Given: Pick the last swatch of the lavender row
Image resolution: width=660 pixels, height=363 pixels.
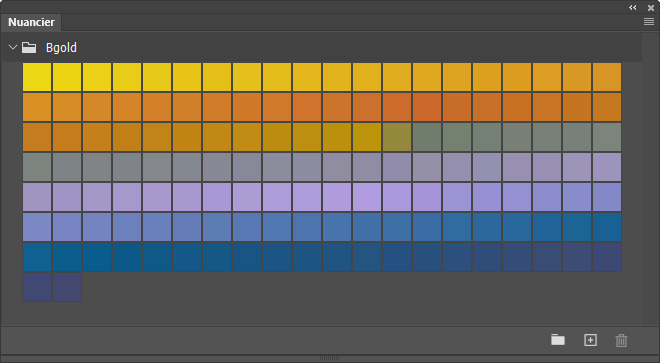Looking at the screenshot, I should 607,197.
